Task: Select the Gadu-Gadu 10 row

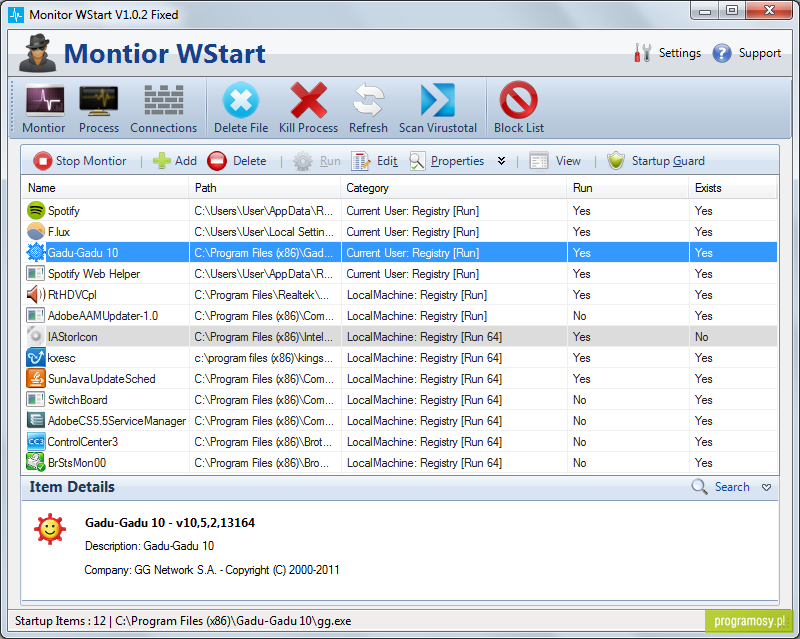Action: 400,253
